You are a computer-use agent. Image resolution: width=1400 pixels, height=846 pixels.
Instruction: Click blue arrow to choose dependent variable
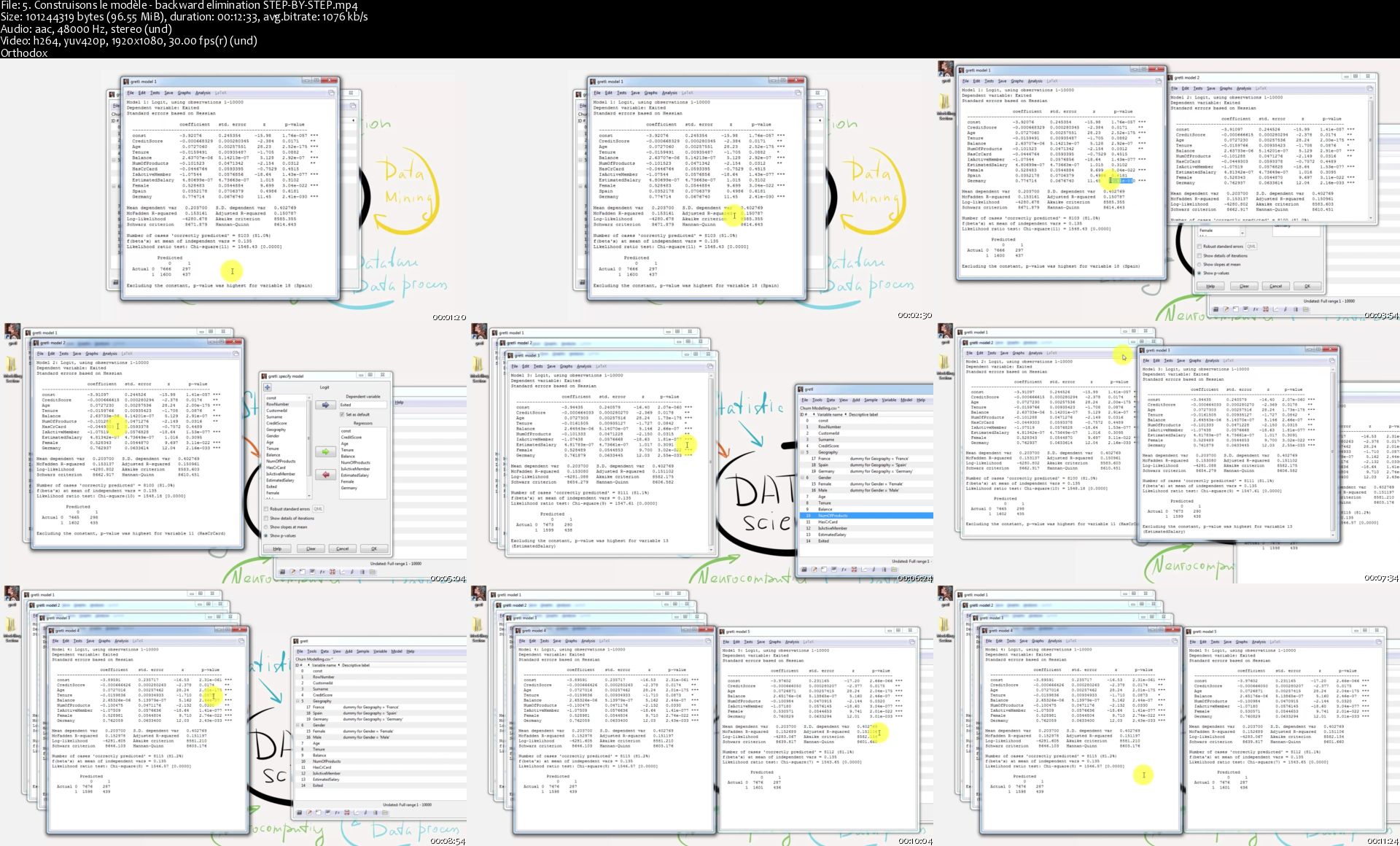coord(325,405)
